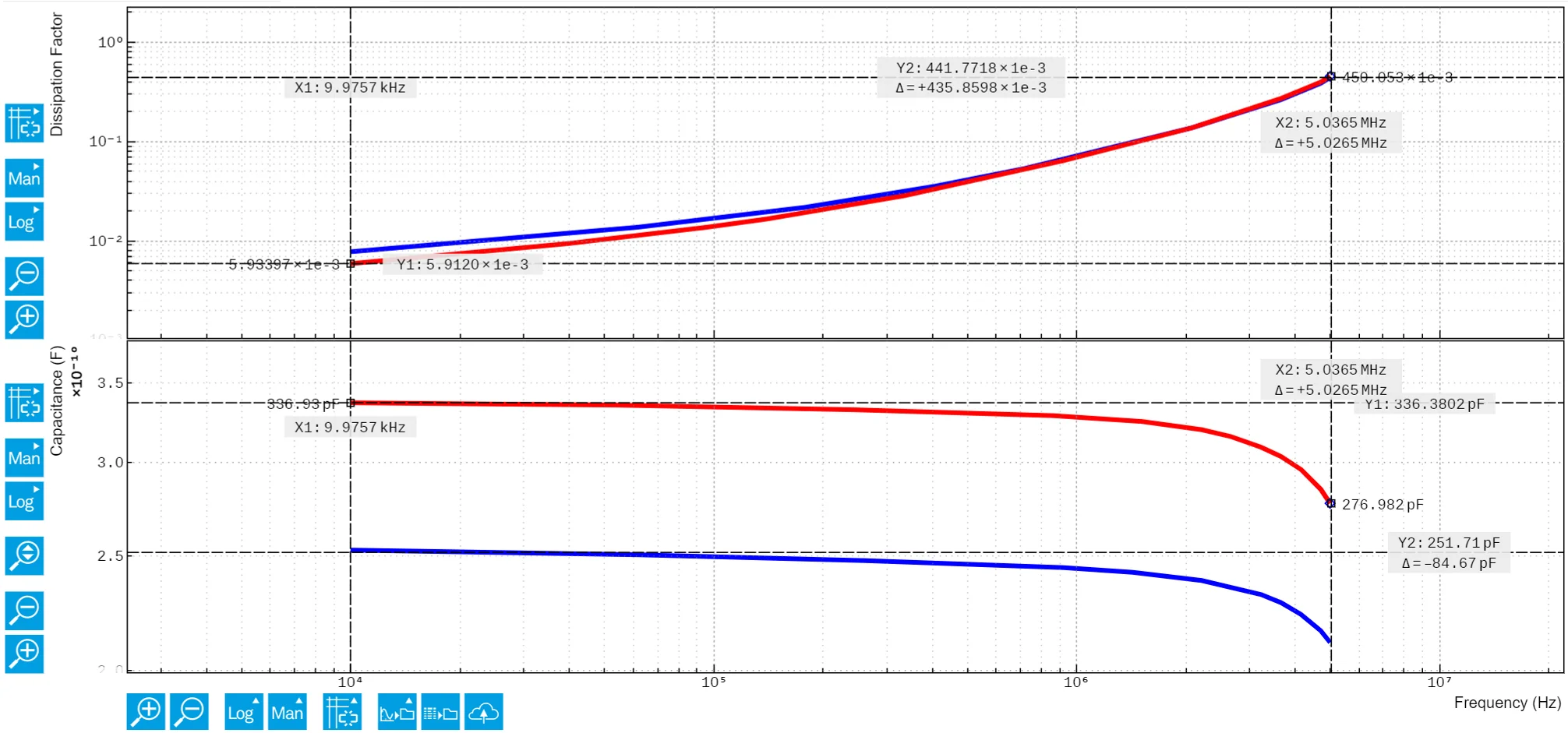Zoom in the horizontal frequency axis

pyautogui.click(x=146, y=712)
